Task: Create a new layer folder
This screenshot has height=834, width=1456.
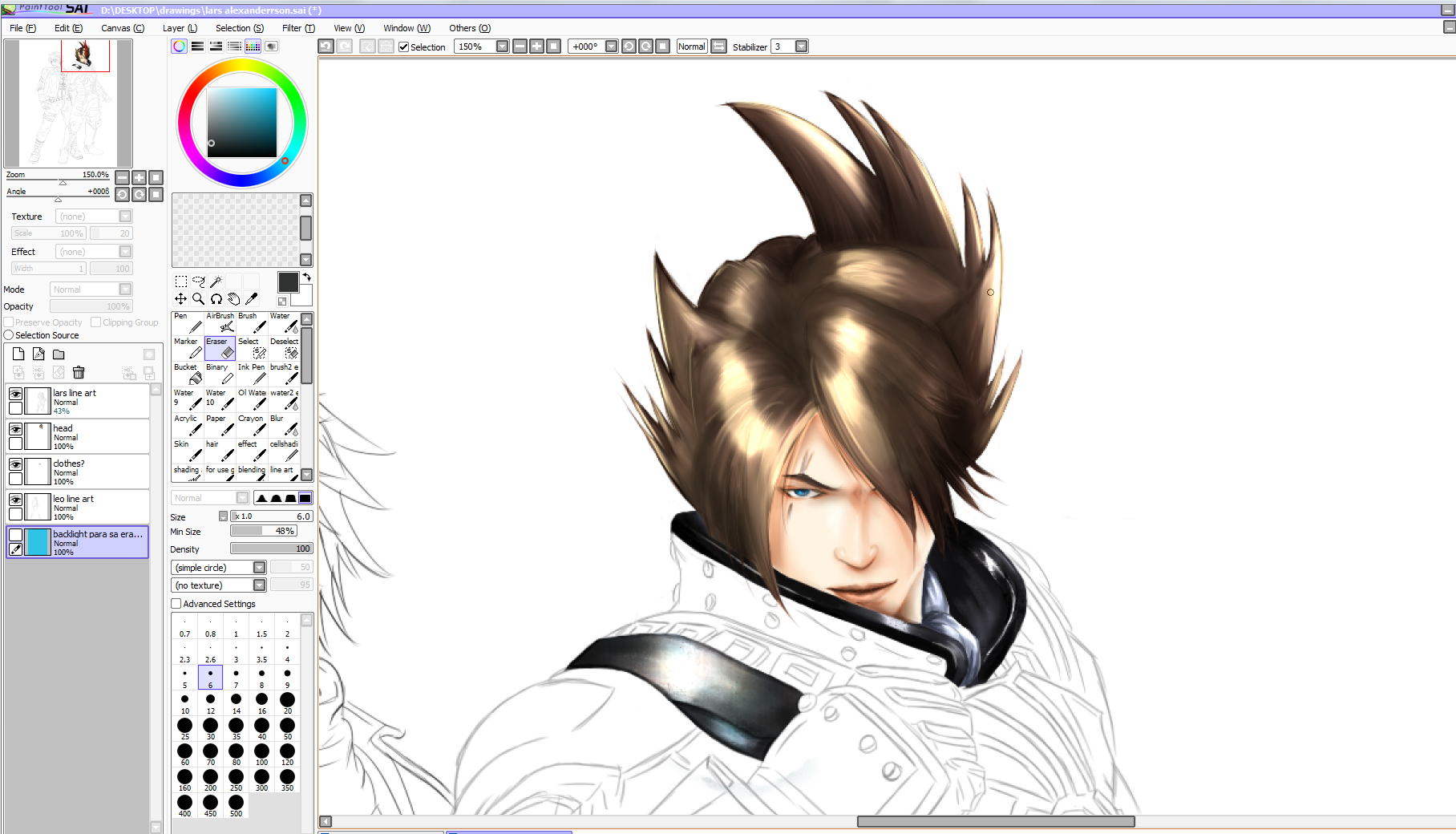Action: click(x=59, y=354)
